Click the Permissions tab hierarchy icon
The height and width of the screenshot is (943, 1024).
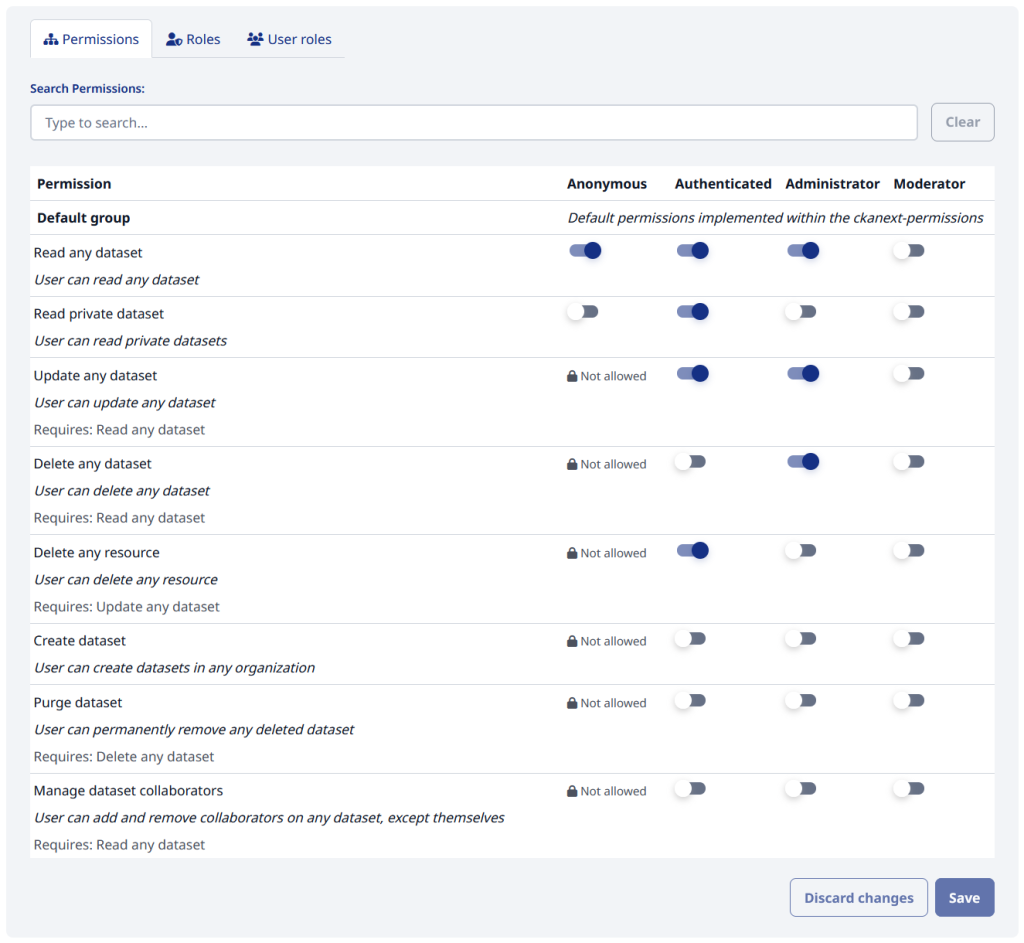(50, 39)
